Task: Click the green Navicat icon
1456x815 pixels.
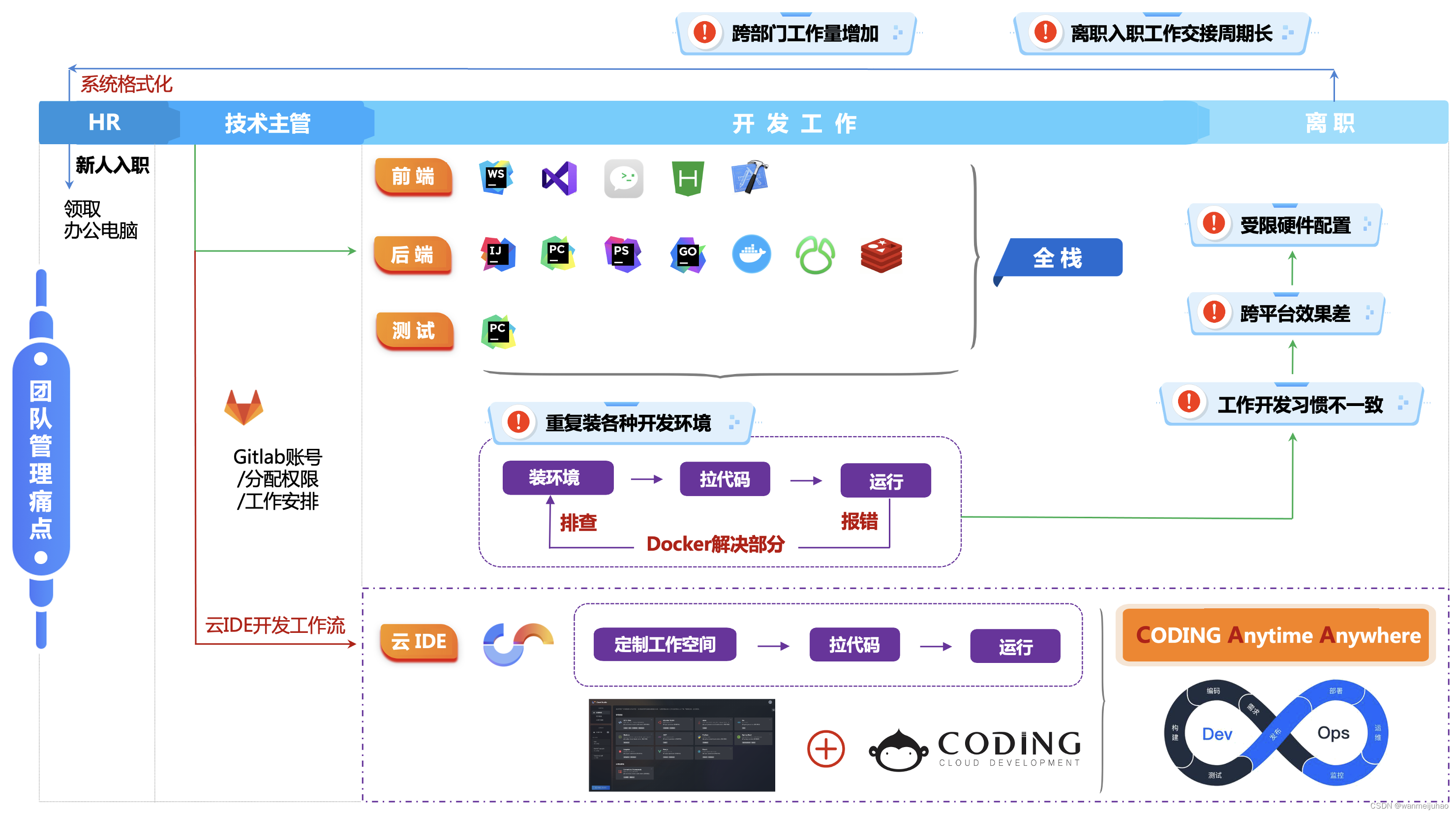Action: pyautogui.click(x=815, y=255)
